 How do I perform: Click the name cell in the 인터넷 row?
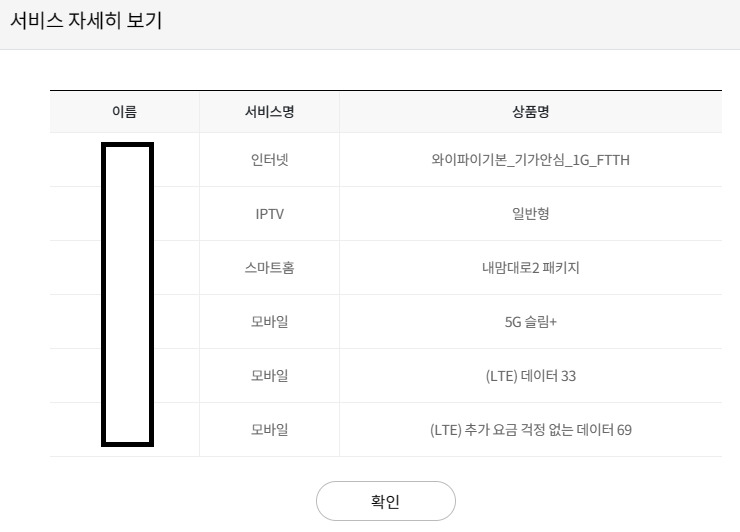pos(125,160)
